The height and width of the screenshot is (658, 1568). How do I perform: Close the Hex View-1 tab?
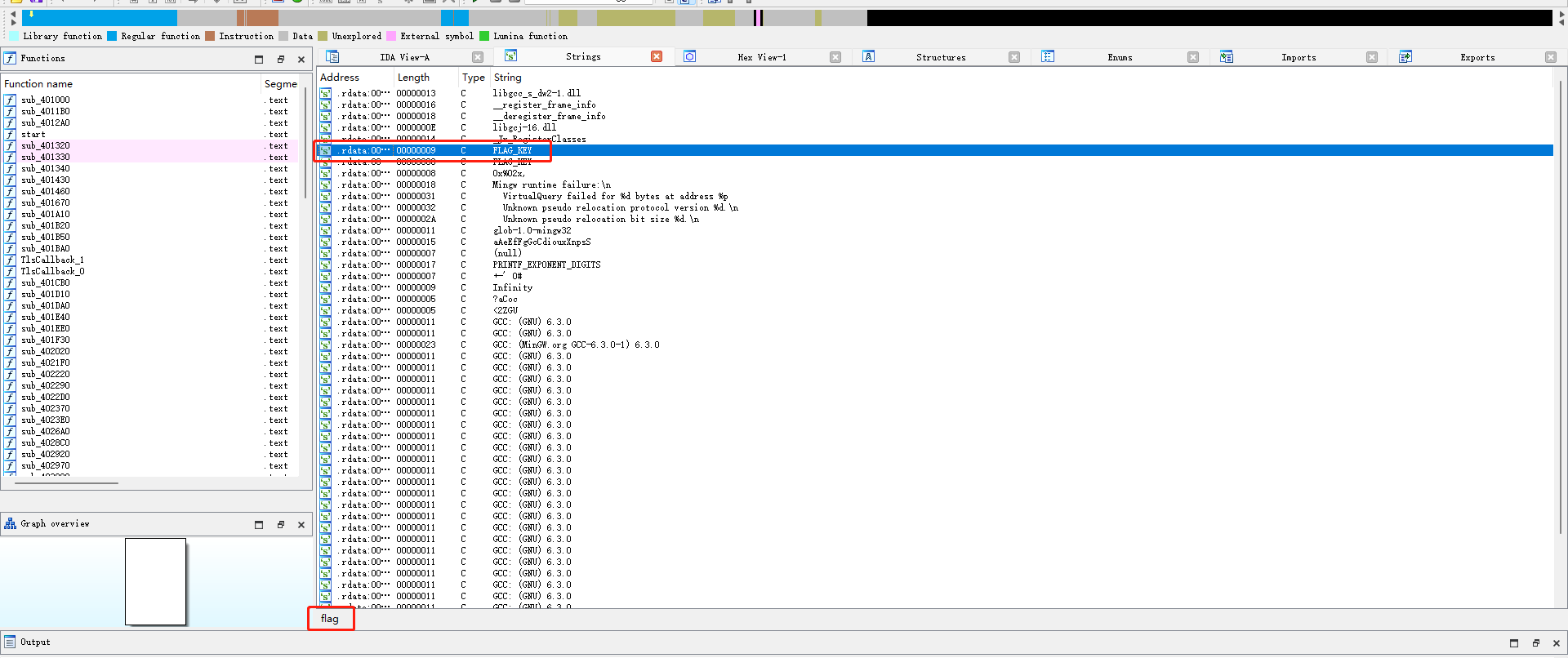pyautogui.click(x=835, y=57)
